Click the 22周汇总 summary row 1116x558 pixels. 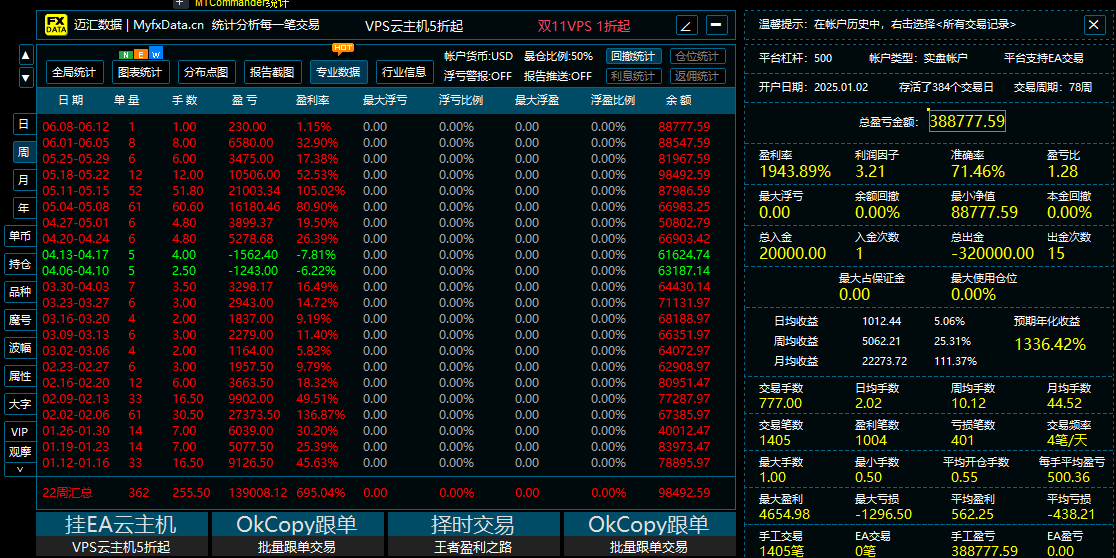click(x=385, y=493)
